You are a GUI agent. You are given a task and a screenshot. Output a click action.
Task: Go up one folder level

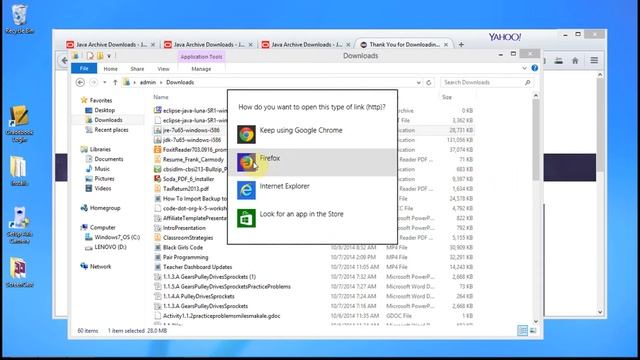(x=115, y=82)
